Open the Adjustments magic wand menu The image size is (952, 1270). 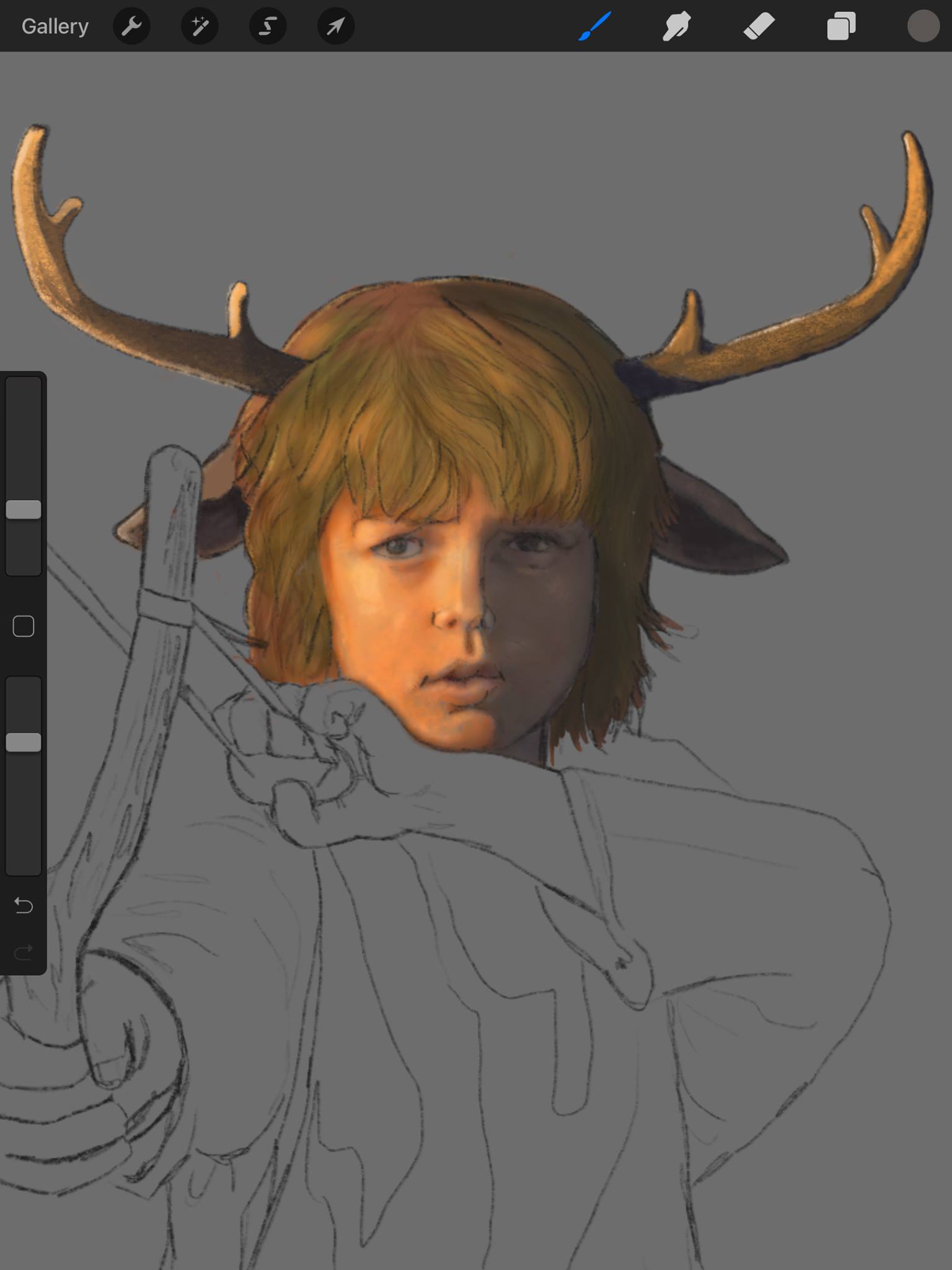click(x=200, y=26)
